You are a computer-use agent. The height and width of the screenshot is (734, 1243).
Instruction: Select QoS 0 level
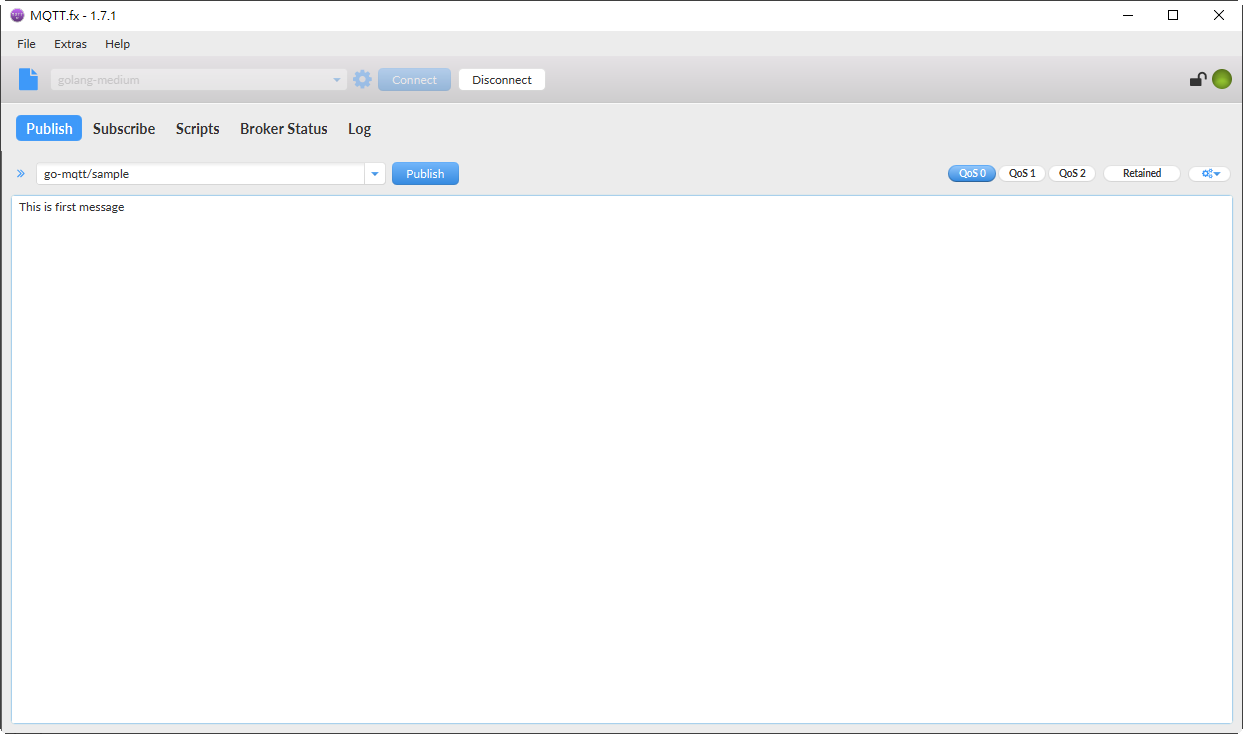(x=972, y=174)
